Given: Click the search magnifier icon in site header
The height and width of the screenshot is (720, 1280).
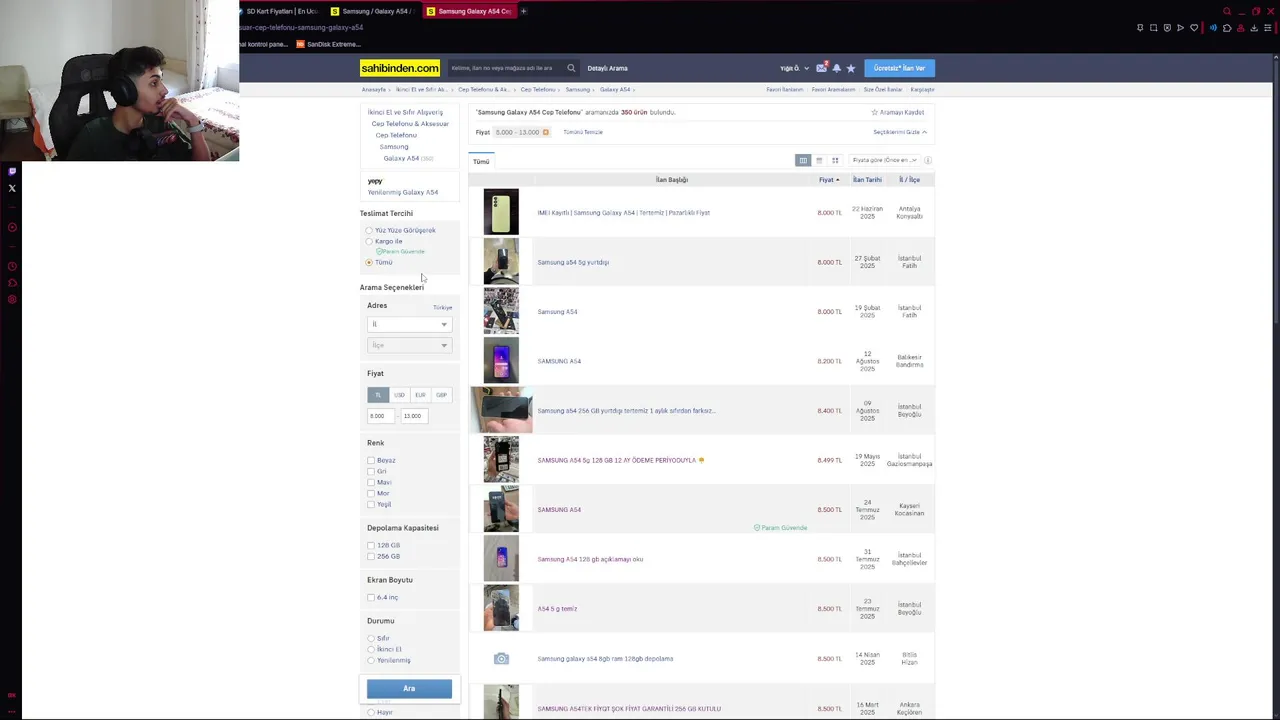Looking at the screenshot, I should click(571, 68).
